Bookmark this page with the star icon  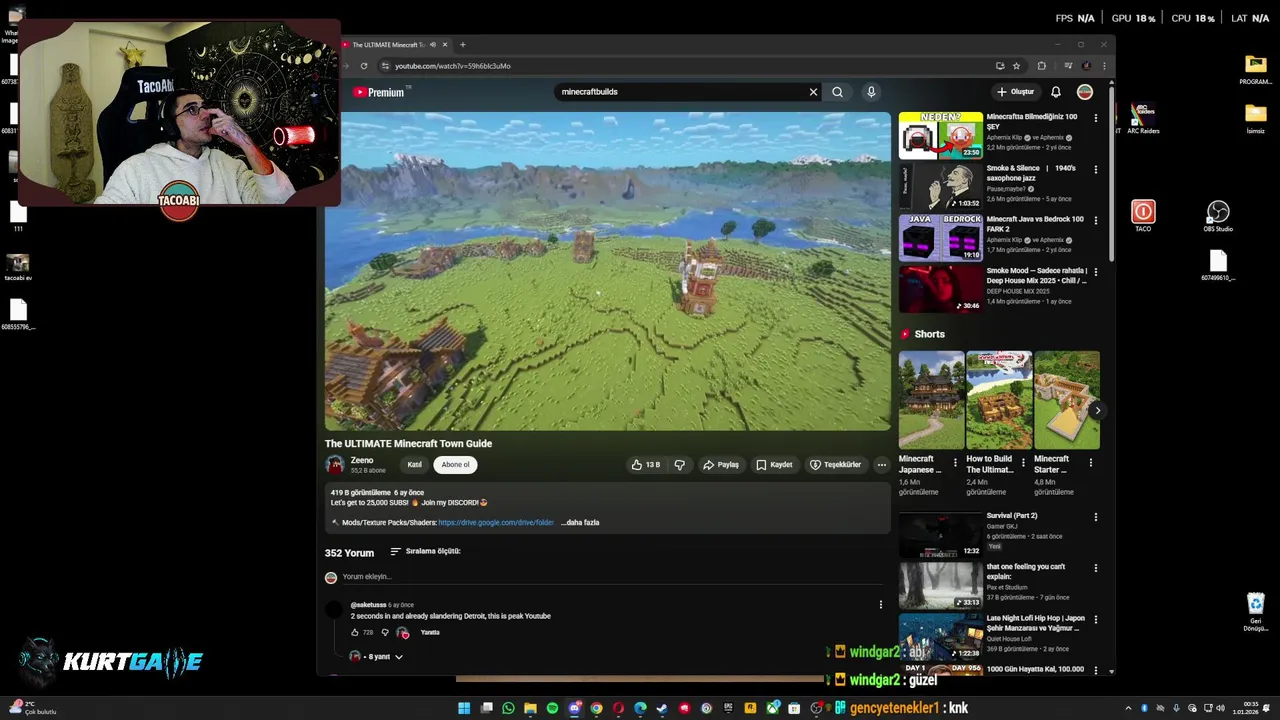click(1016, 66)
